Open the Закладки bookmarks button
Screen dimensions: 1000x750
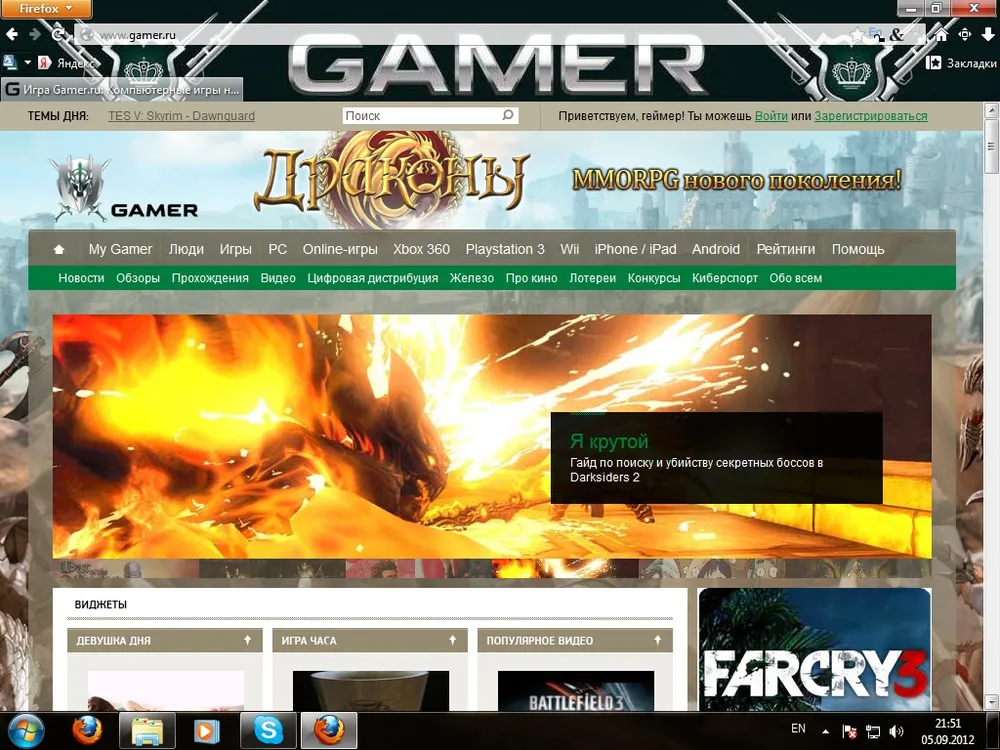click(961, 62)
